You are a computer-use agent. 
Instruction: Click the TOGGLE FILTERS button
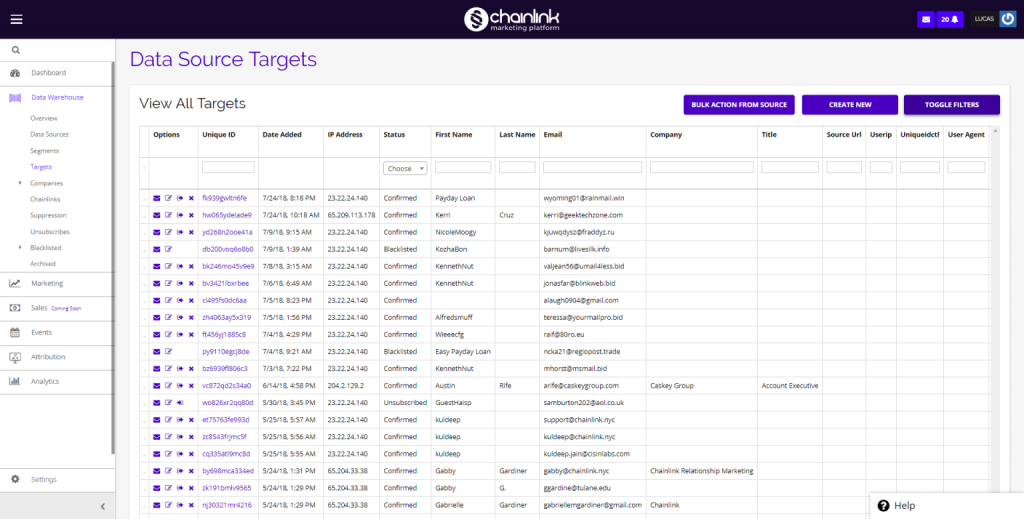952,104
